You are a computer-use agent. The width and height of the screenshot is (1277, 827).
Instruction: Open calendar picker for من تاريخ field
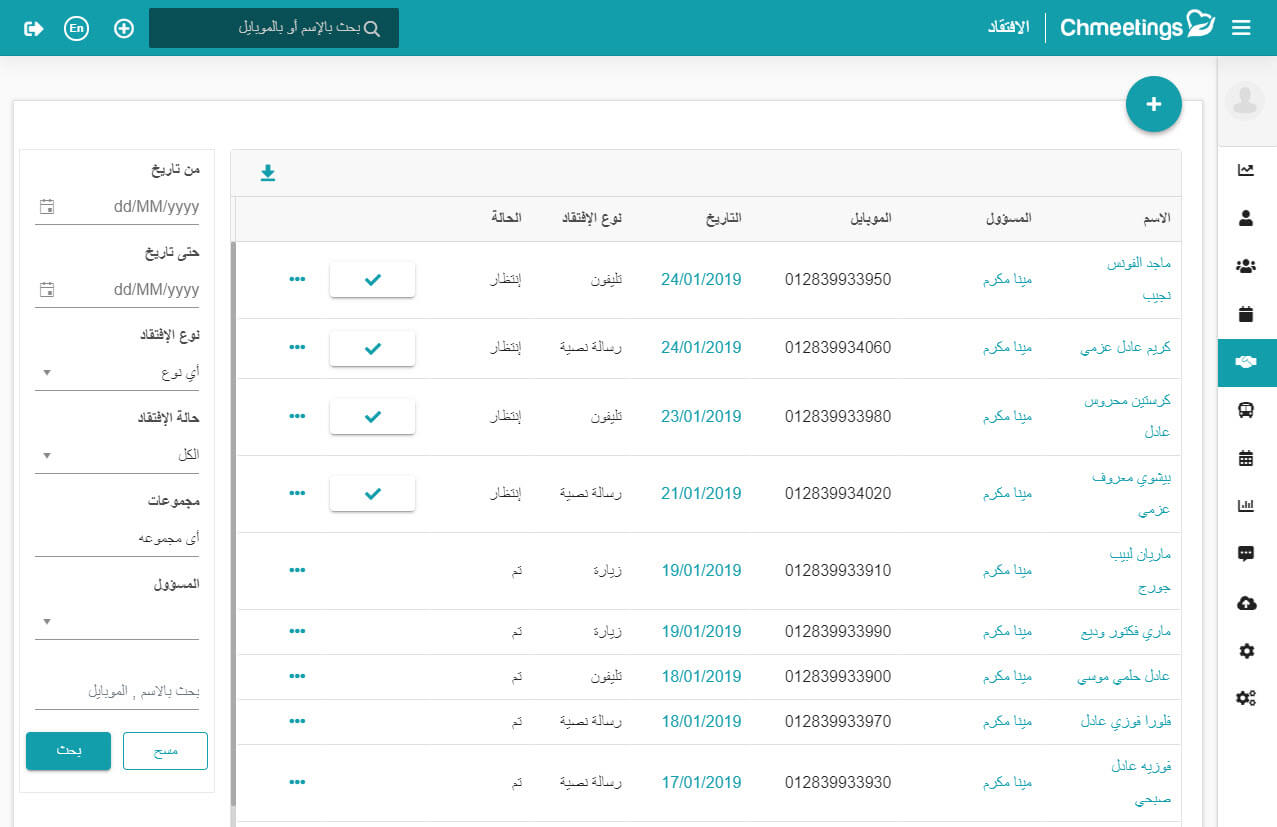coord(46,207)
